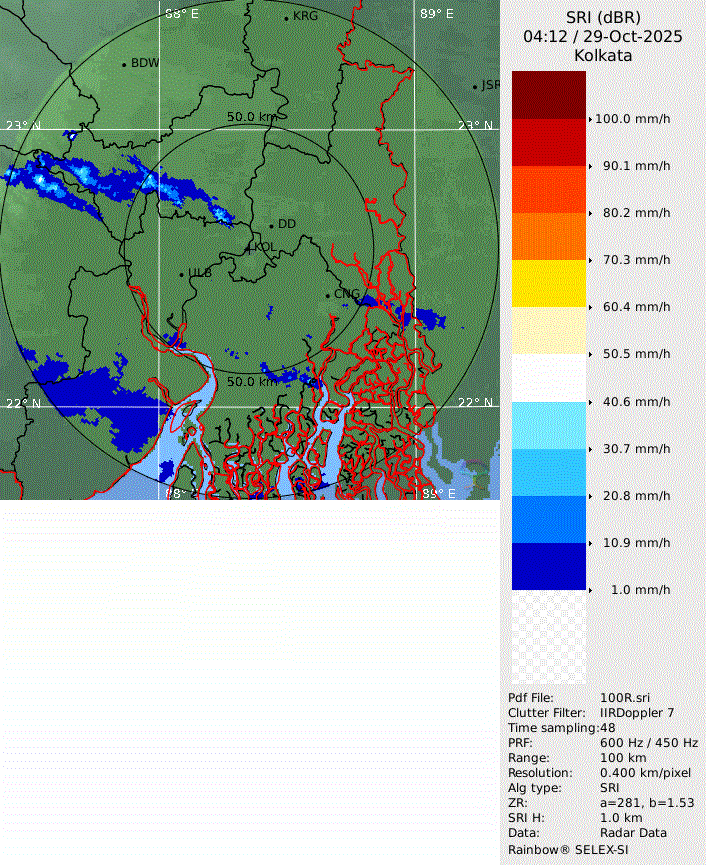
Task: Click the DD station marker
Action: click(271, 225)
